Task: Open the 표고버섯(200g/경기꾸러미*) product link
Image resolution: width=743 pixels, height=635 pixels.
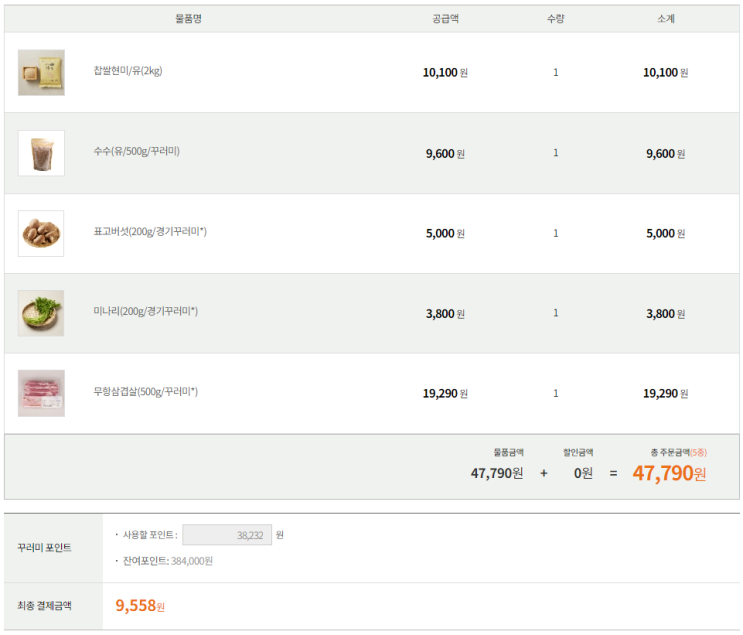Action: (150, 232)
